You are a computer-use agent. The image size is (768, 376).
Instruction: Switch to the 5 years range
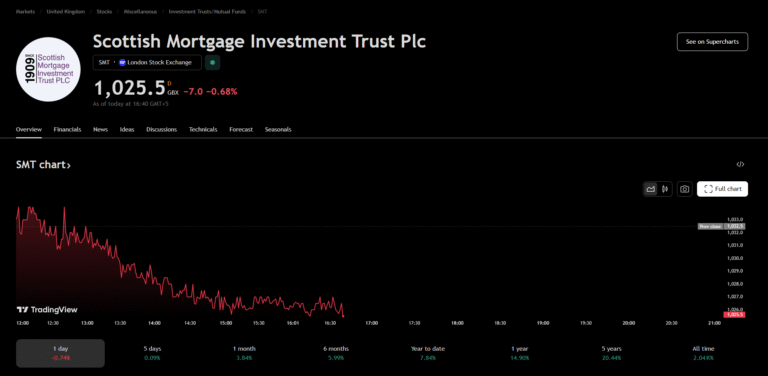point(612,353)
